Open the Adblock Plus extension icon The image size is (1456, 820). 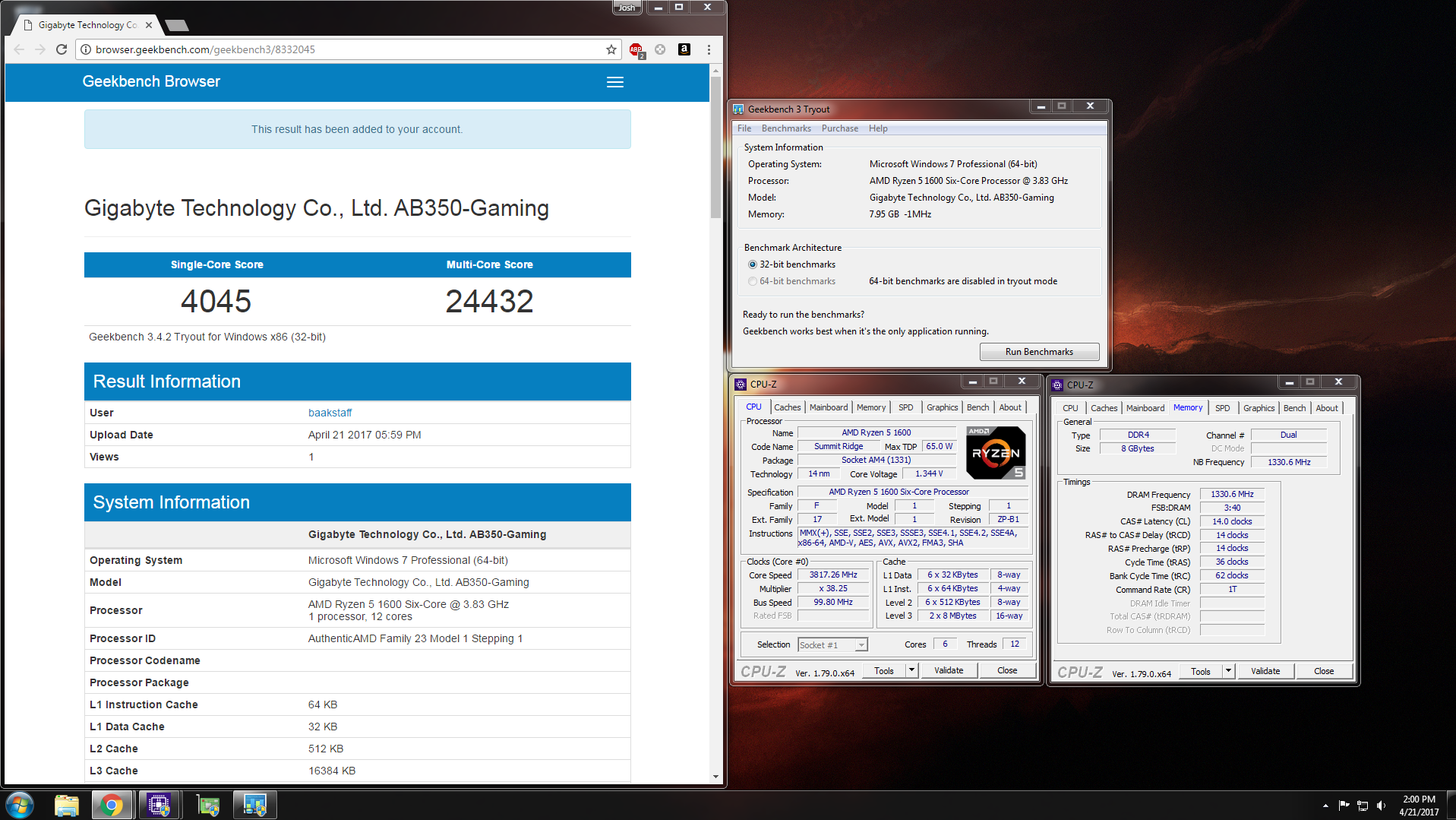[x=636, y=50]
